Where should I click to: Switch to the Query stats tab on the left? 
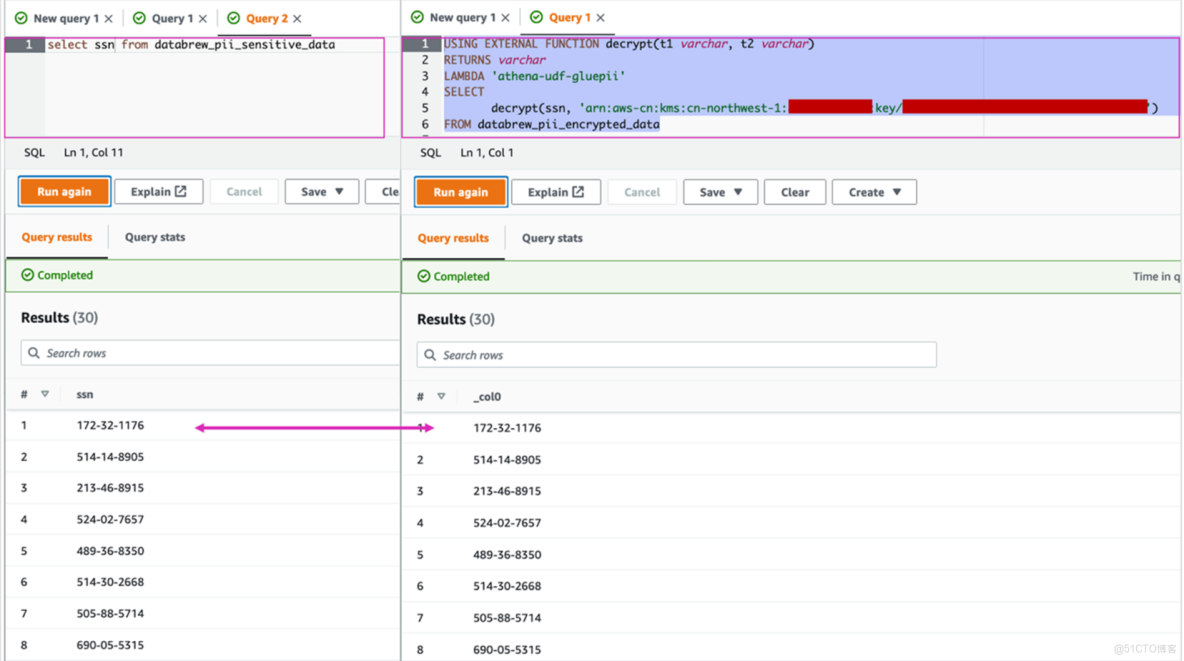coord(154,237)
